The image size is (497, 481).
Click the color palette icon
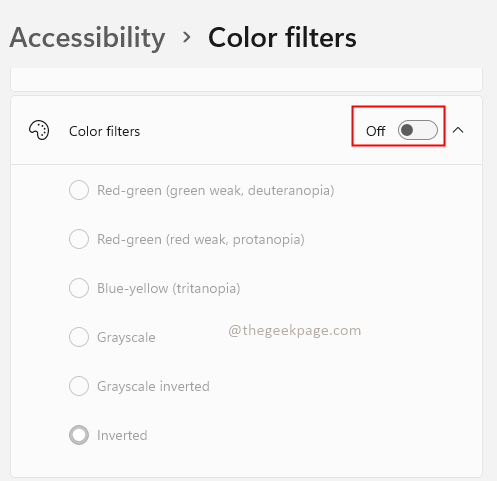39,130
